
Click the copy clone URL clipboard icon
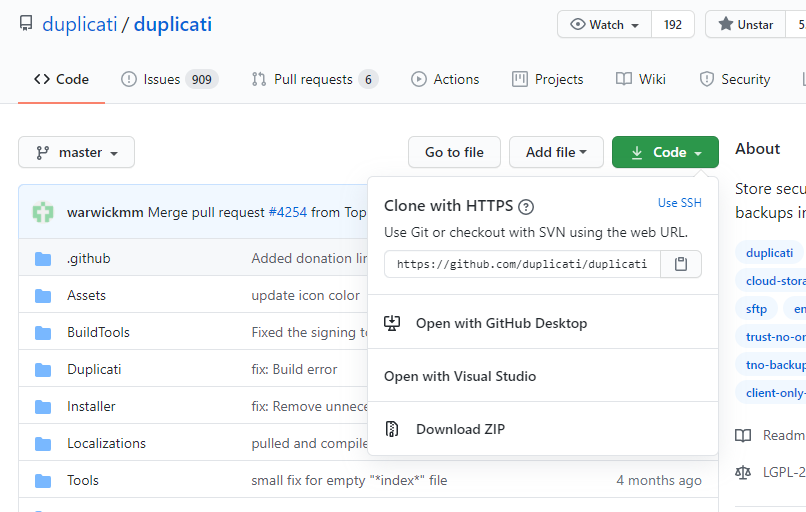pyautogui.click(x=681, y=264)
